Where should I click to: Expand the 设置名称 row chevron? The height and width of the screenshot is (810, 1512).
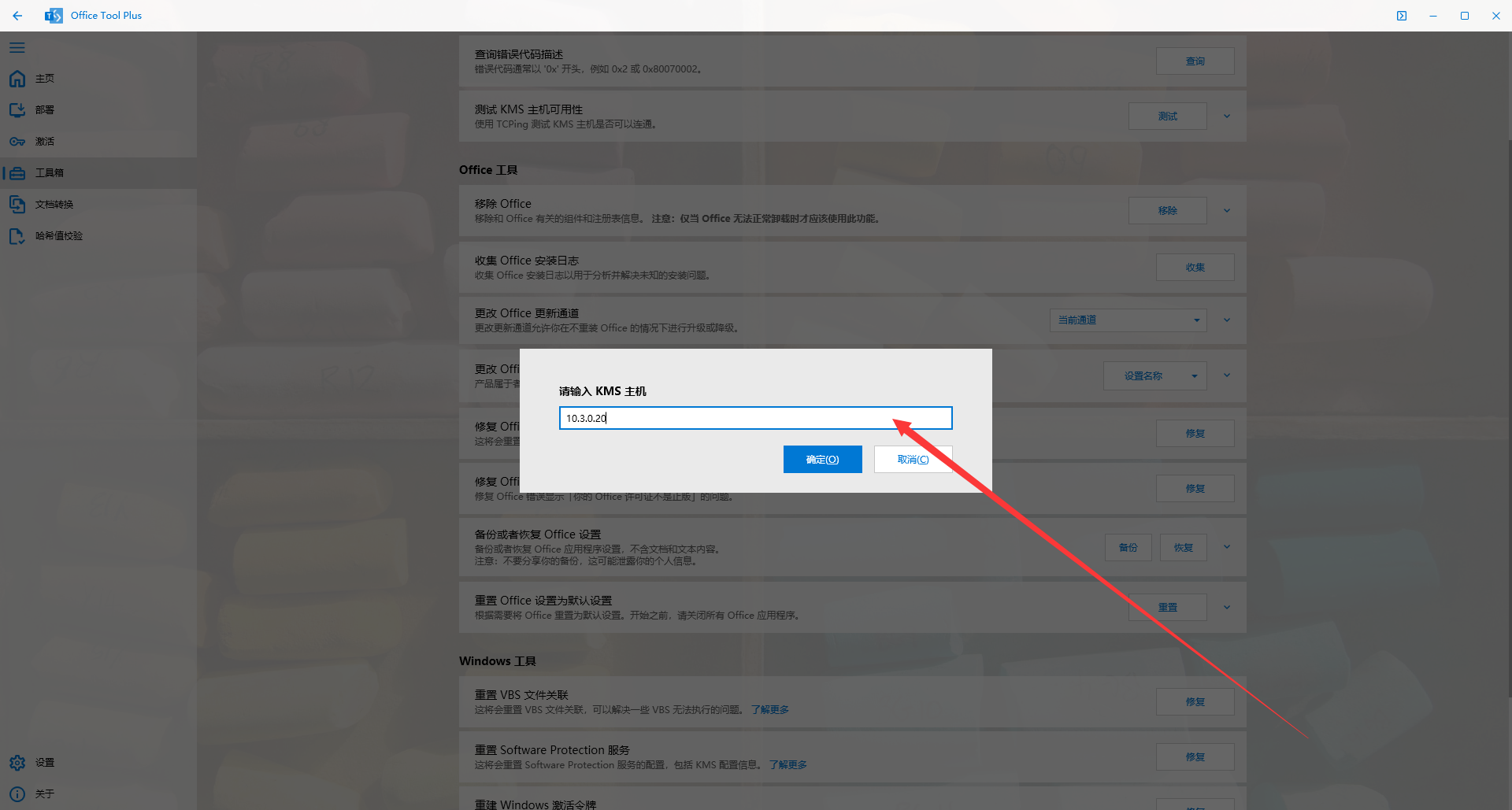1227,375
